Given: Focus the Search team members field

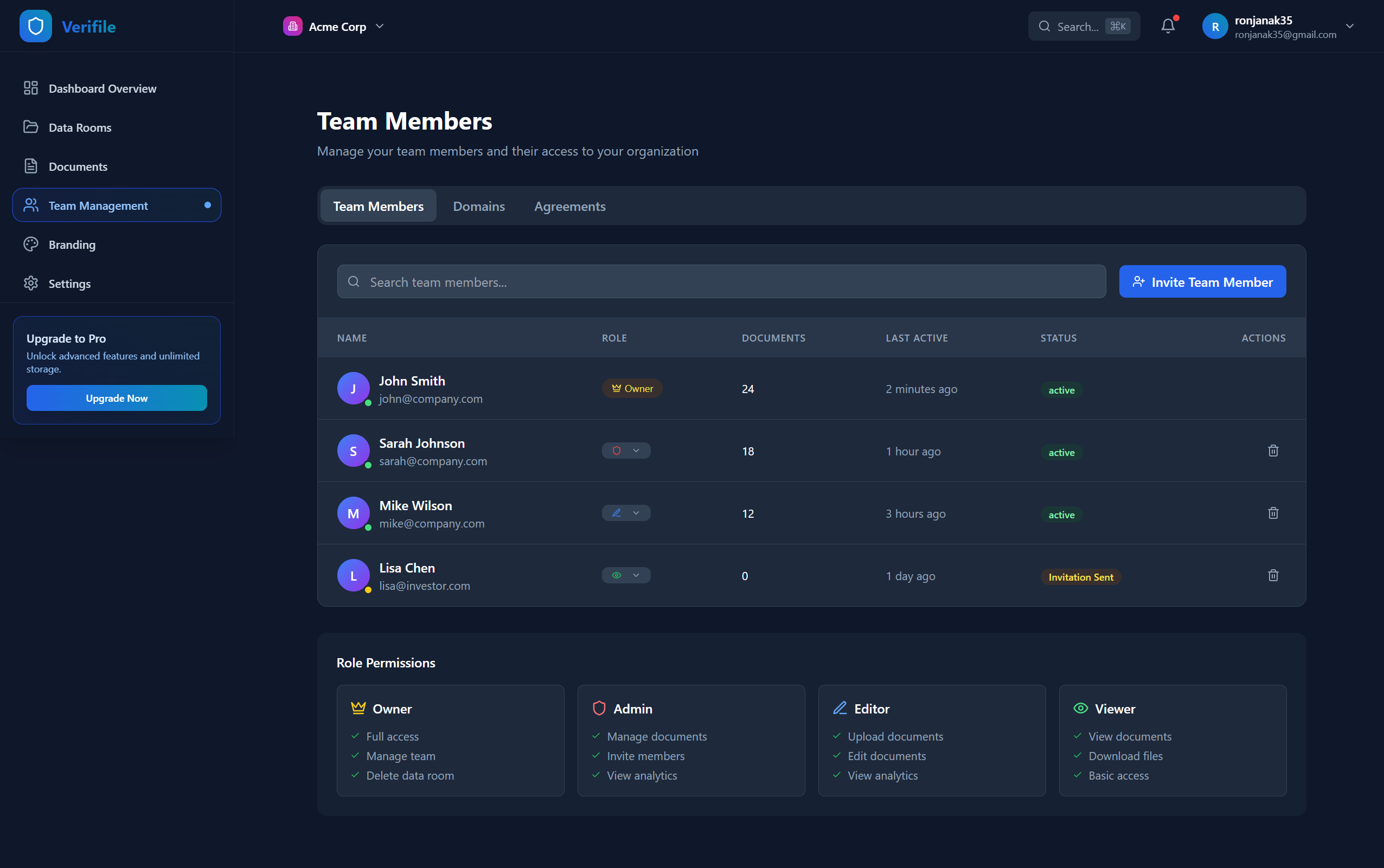Looking at the screenshot, I should (721, 282).
